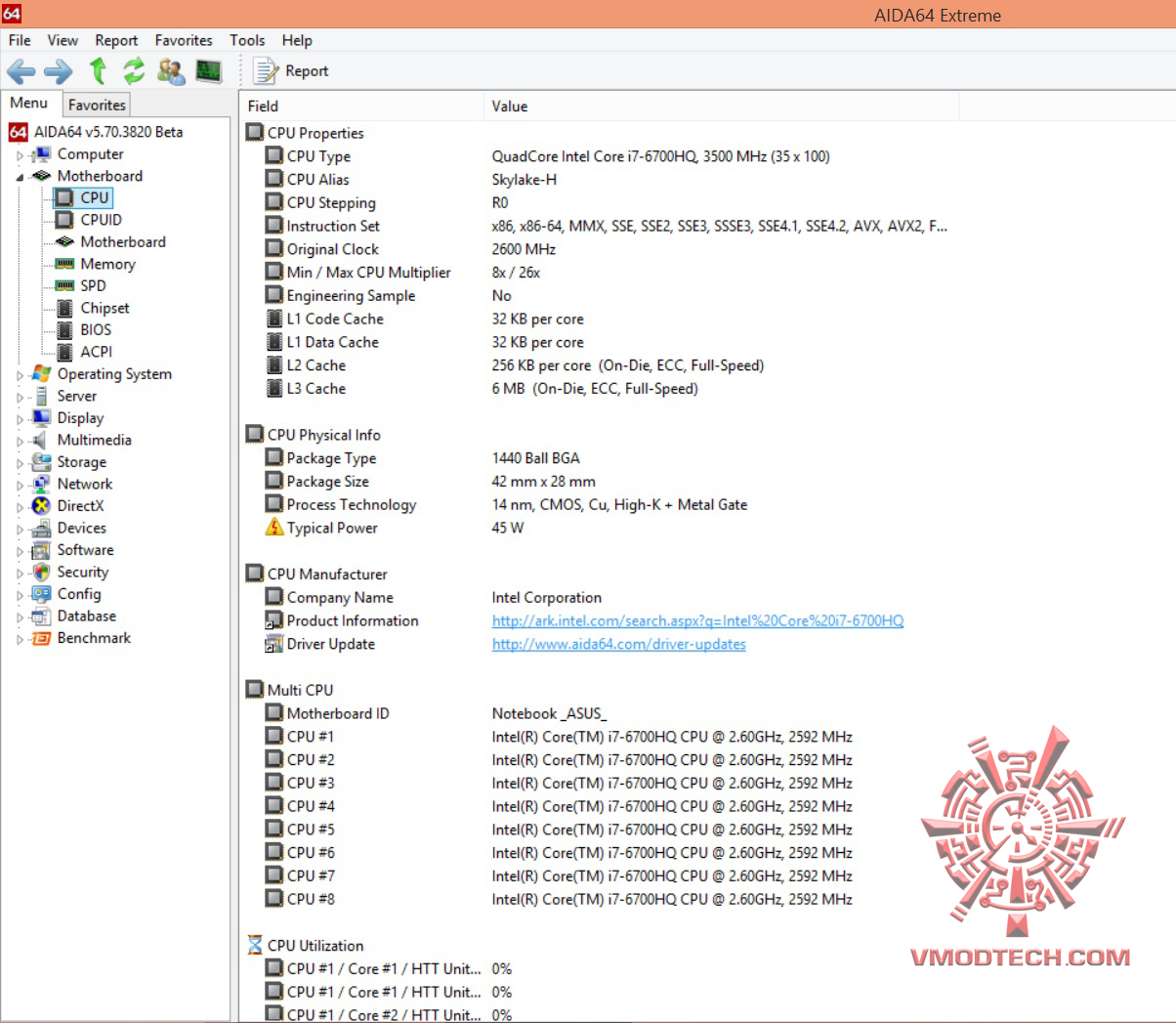The image size is (1176, 1023).
Task: Open the Report menu
Action: pos(116,40)
